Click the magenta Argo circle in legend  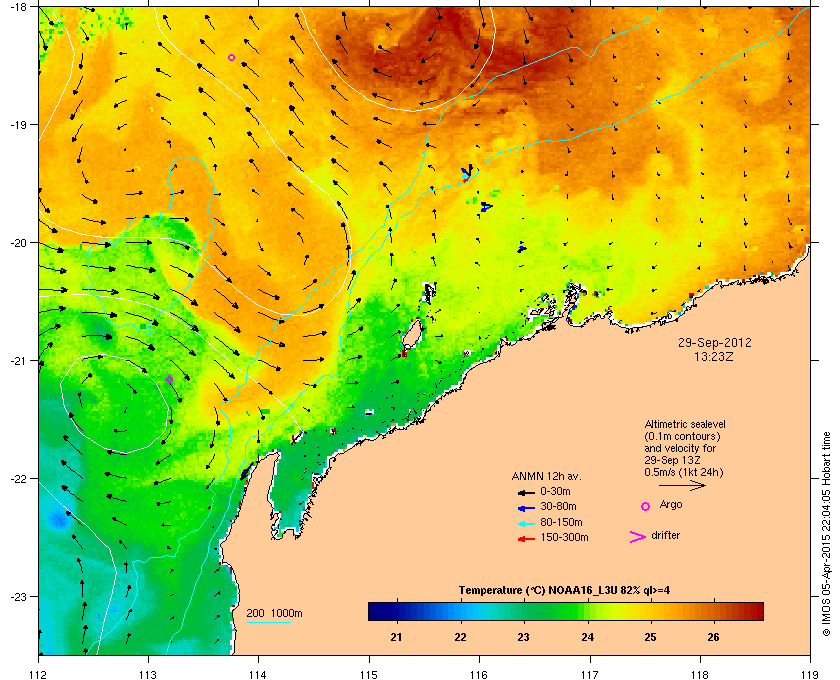(646, 506)
